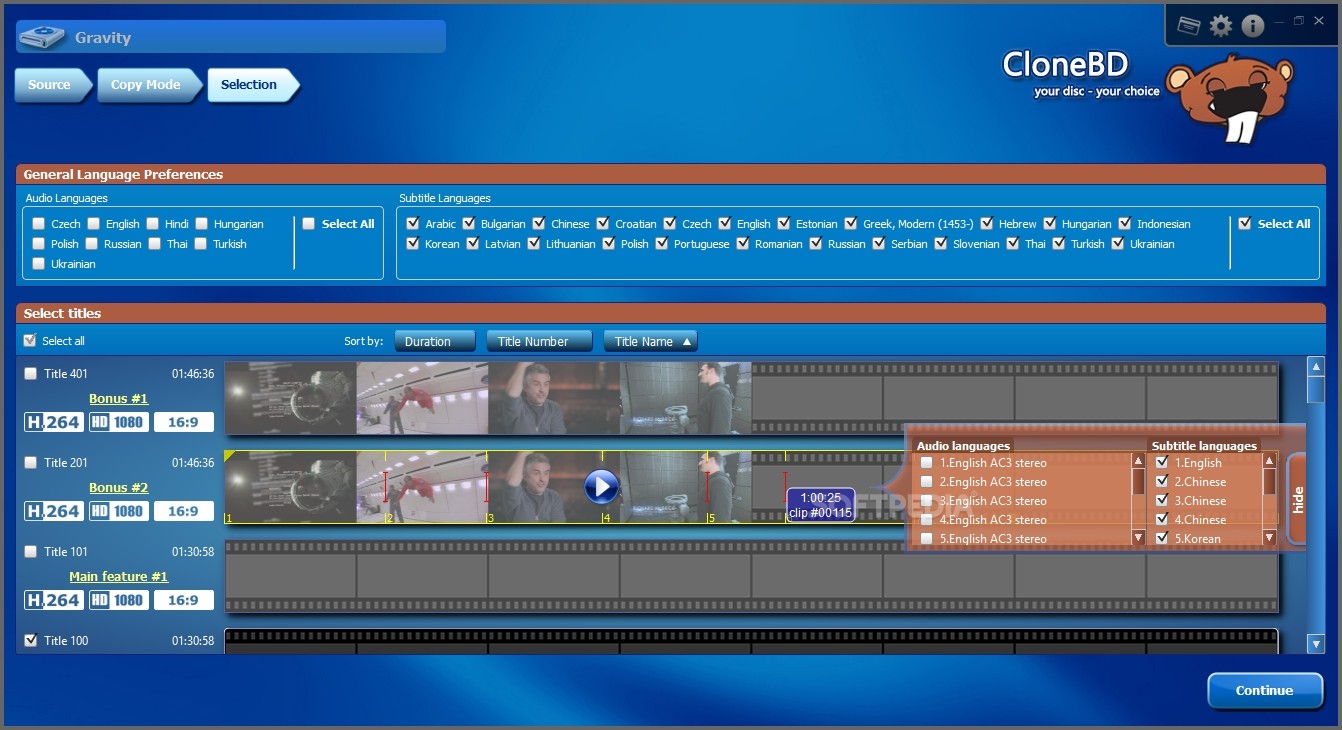Click the HD 1080 badge under Main feature #1
The height and width of the screenshot is (730, 1342).
click(118, 600)
